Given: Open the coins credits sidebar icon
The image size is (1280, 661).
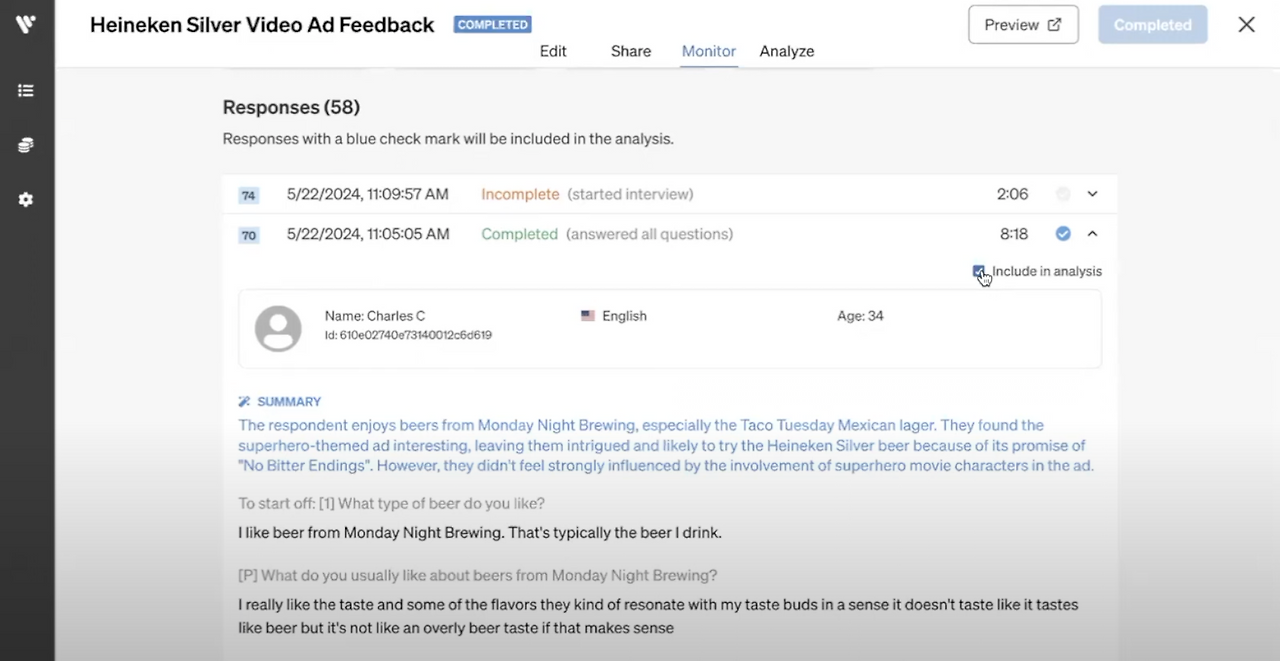Looking at the screenshot, I should [26, 145].
